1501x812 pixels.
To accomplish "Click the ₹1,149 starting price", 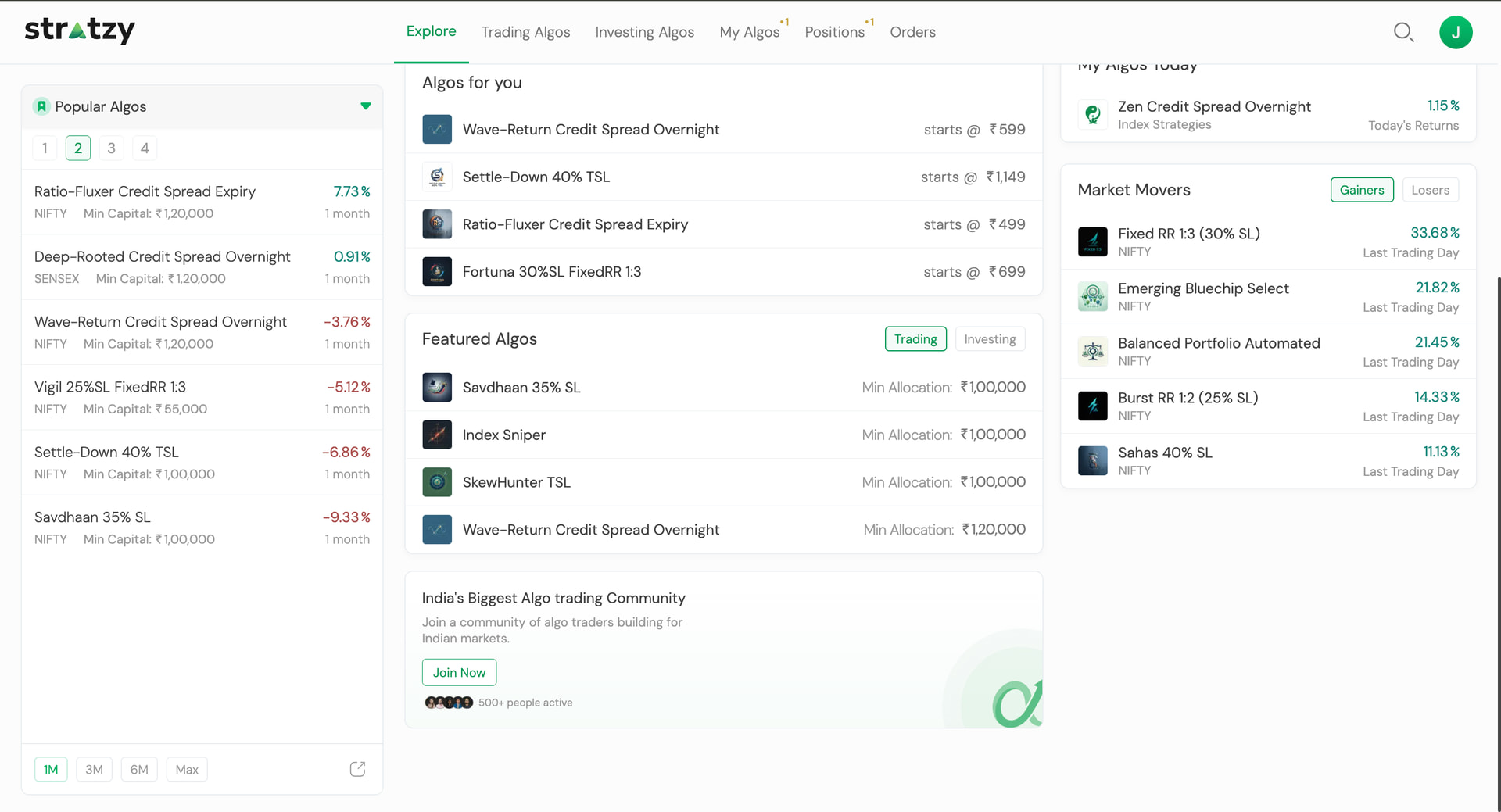I will (1005, 177).
